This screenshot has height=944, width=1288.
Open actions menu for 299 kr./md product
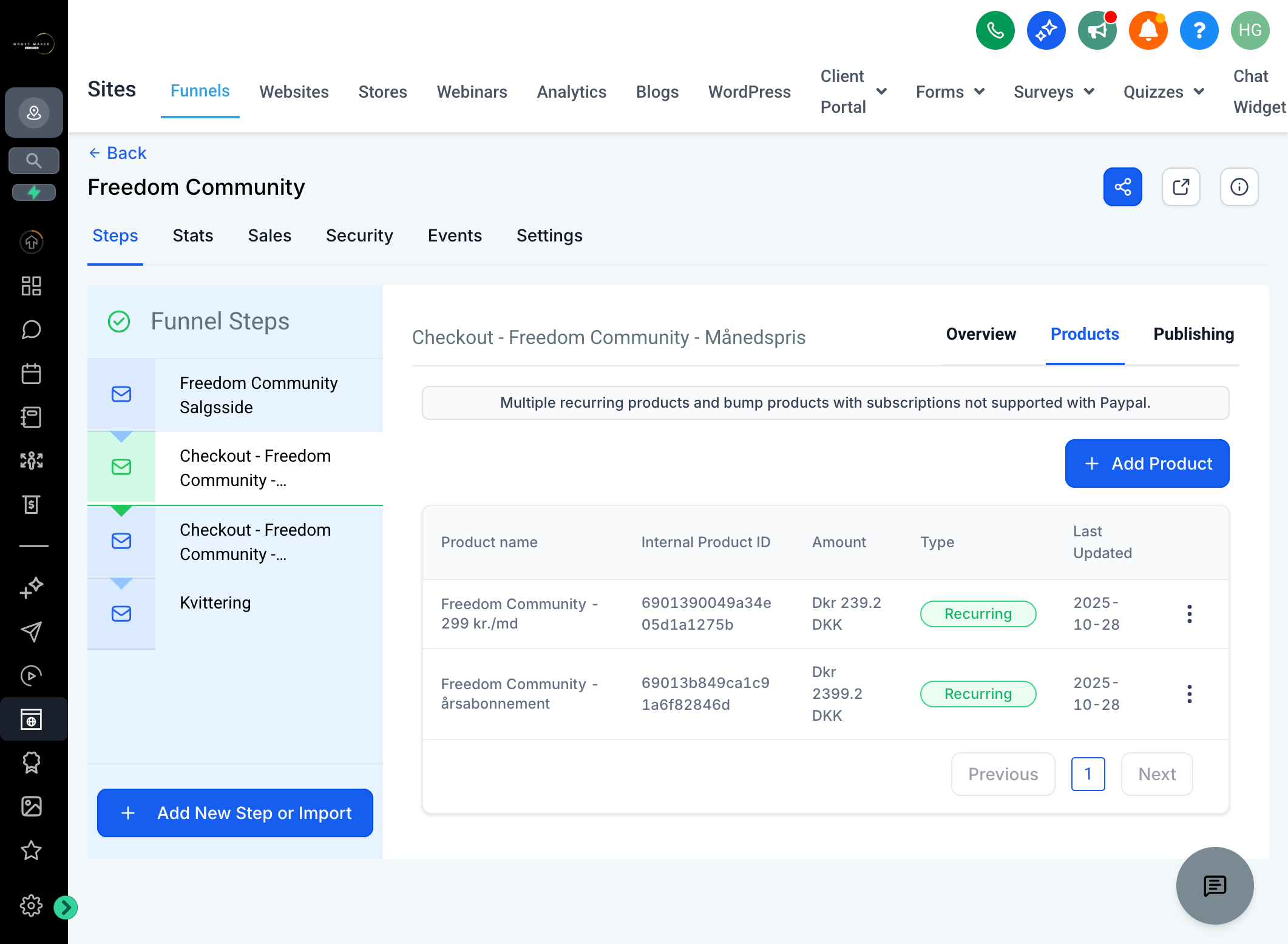1189,614
